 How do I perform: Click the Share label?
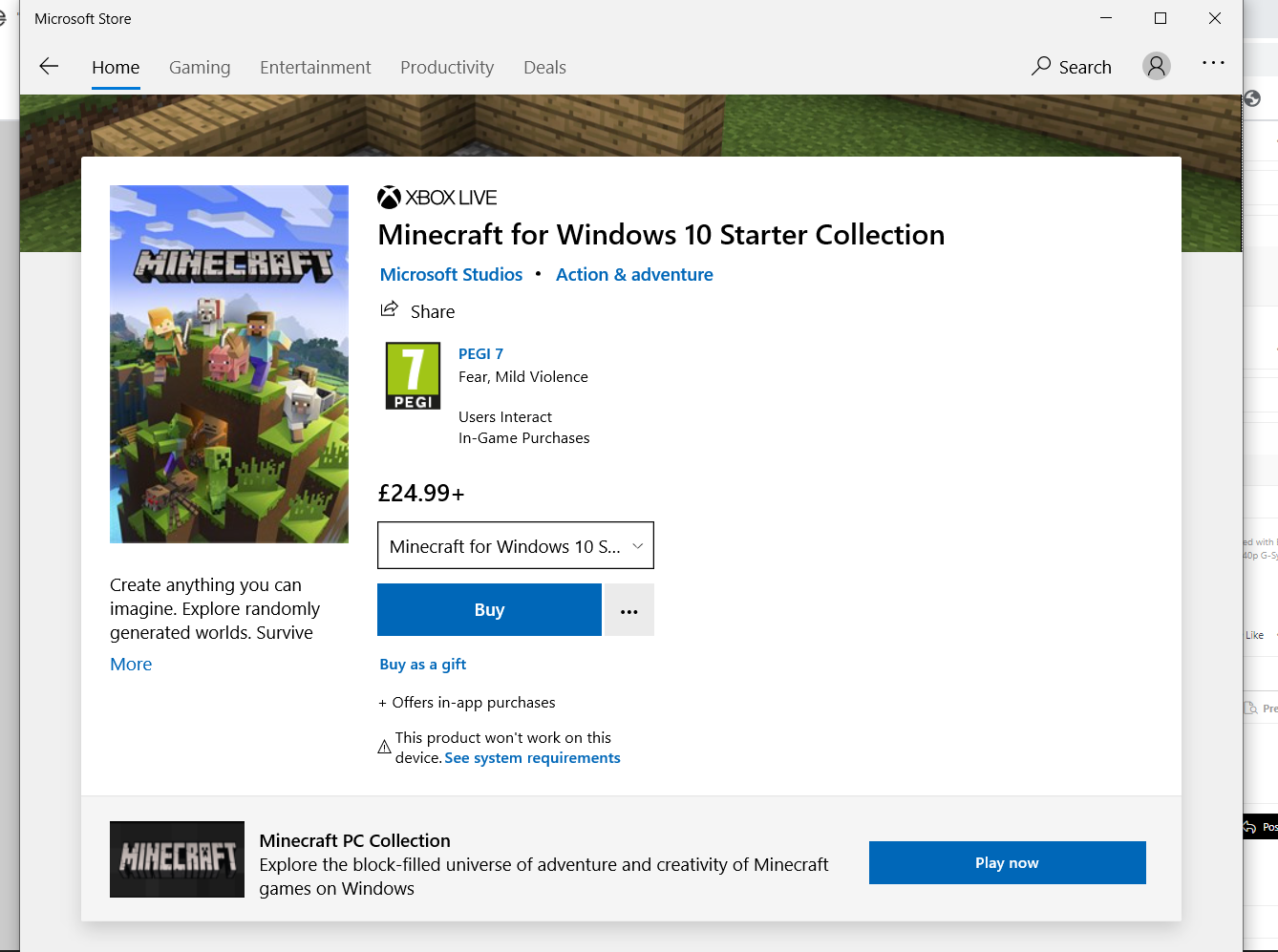click(433, 312)
